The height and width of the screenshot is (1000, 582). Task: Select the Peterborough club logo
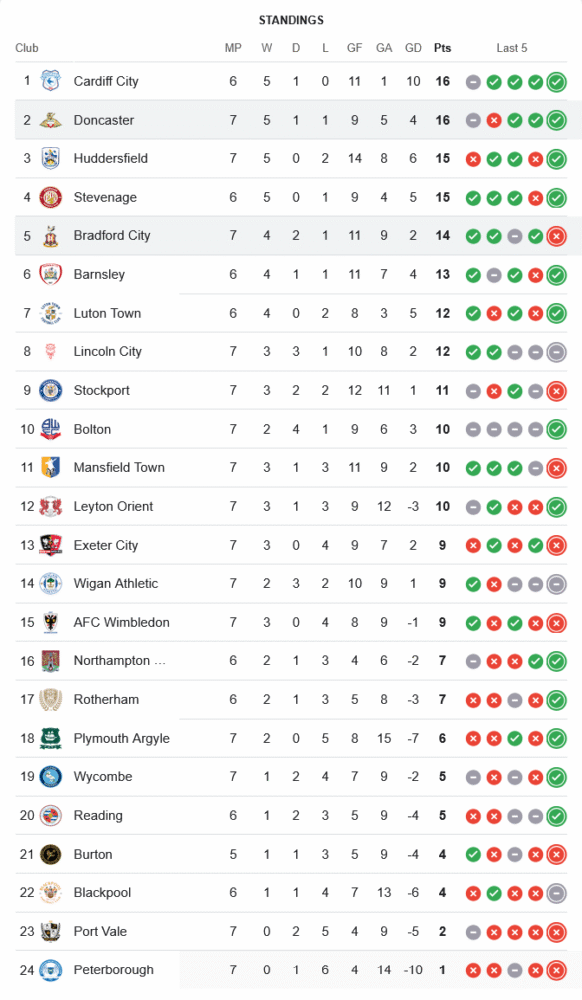[50, 970]
